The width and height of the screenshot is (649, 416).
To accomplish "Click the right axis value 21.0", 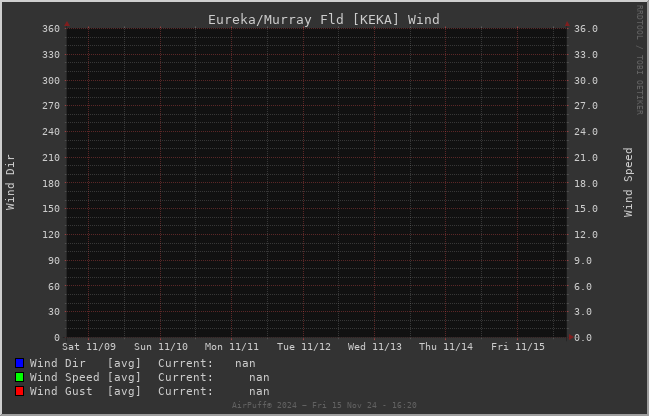I will point(586,158).
